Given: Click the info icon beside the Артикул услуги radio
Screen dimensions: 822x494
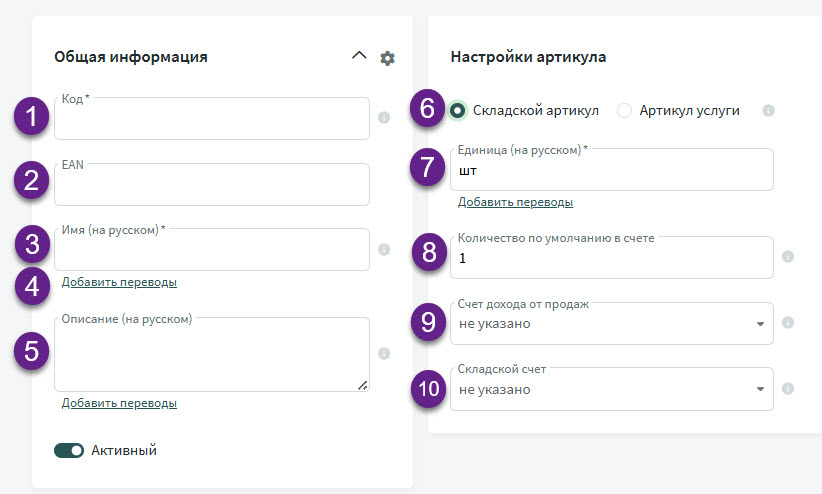Looking at the screenshot, I should (x=768, y=111).
